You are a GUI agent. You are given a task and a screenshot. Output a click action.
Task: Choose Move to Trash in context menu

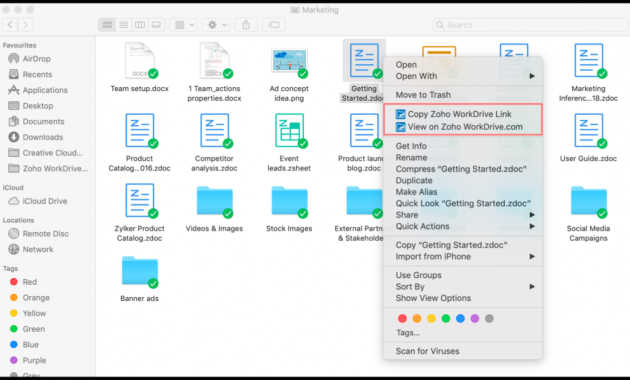point(463,95)
